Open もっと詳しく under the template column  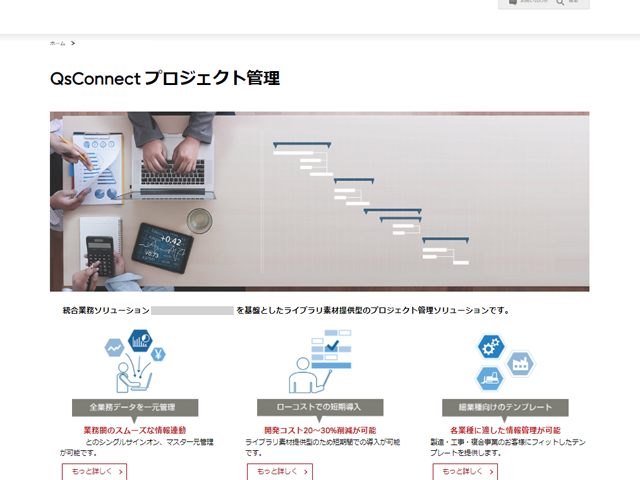click(465, 471)
